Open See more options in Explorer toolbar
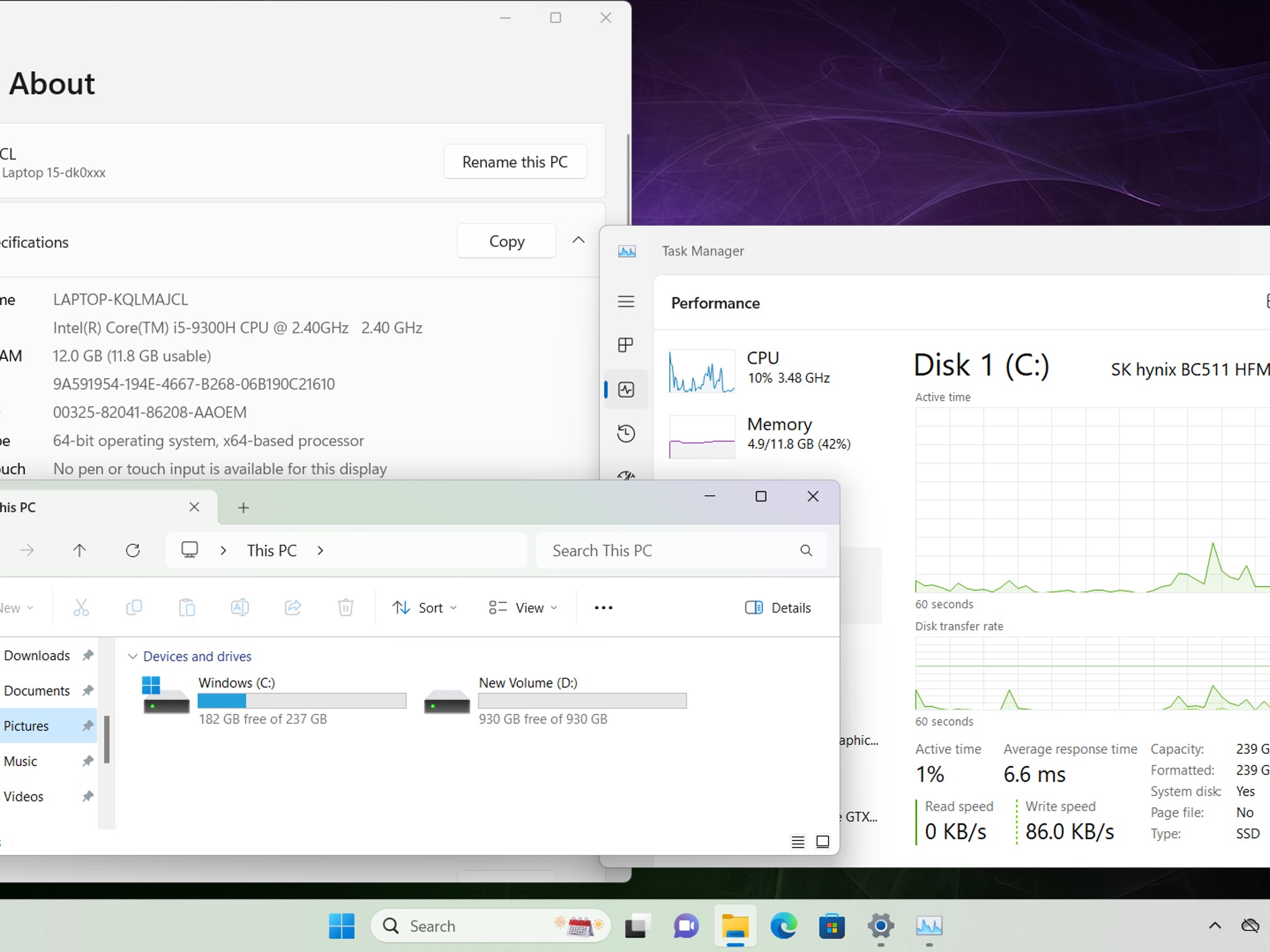This screenshot has width=1270, height=952. point(603,607)
